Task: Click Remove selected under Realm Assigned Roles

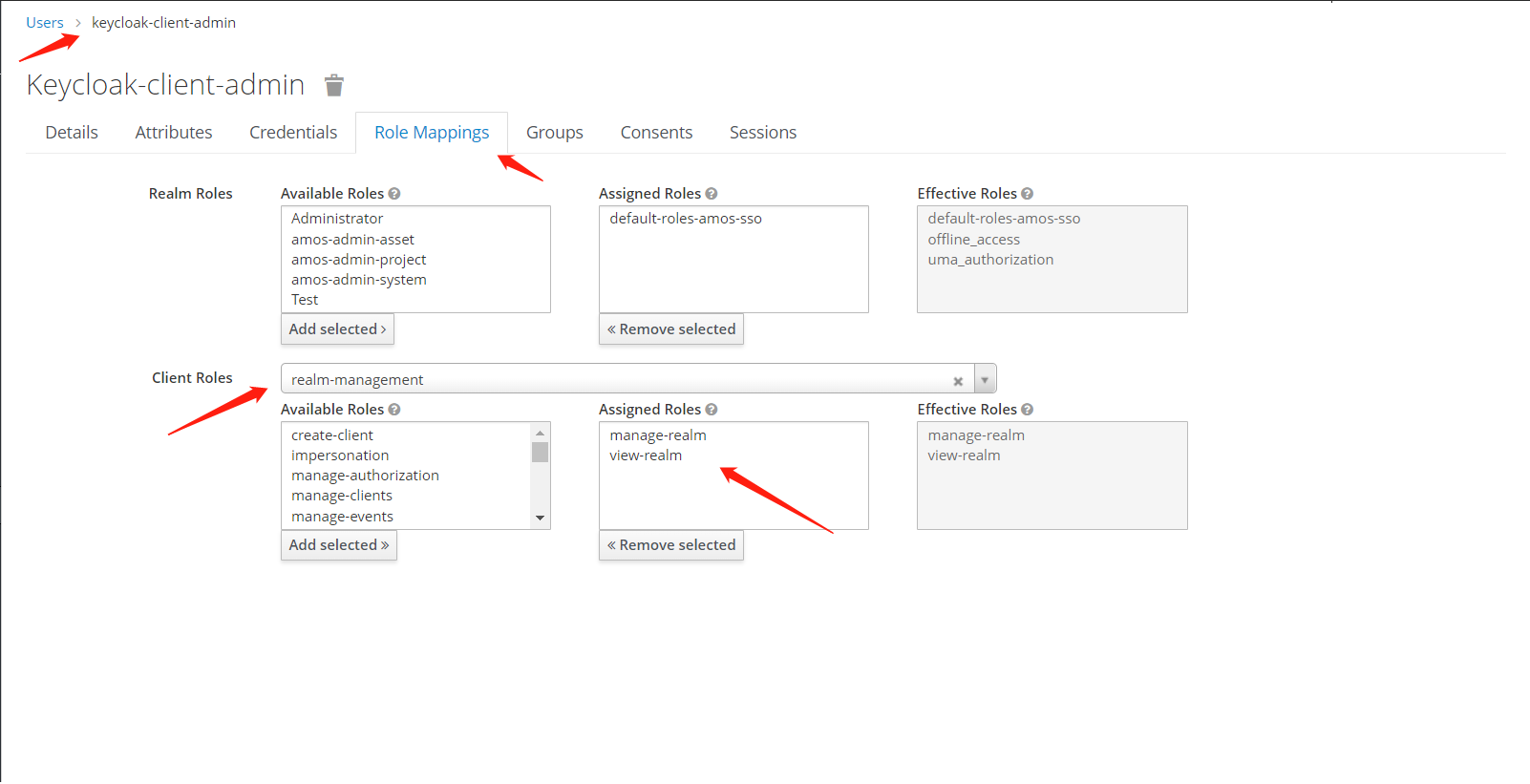Action: [x=671, y=329]
